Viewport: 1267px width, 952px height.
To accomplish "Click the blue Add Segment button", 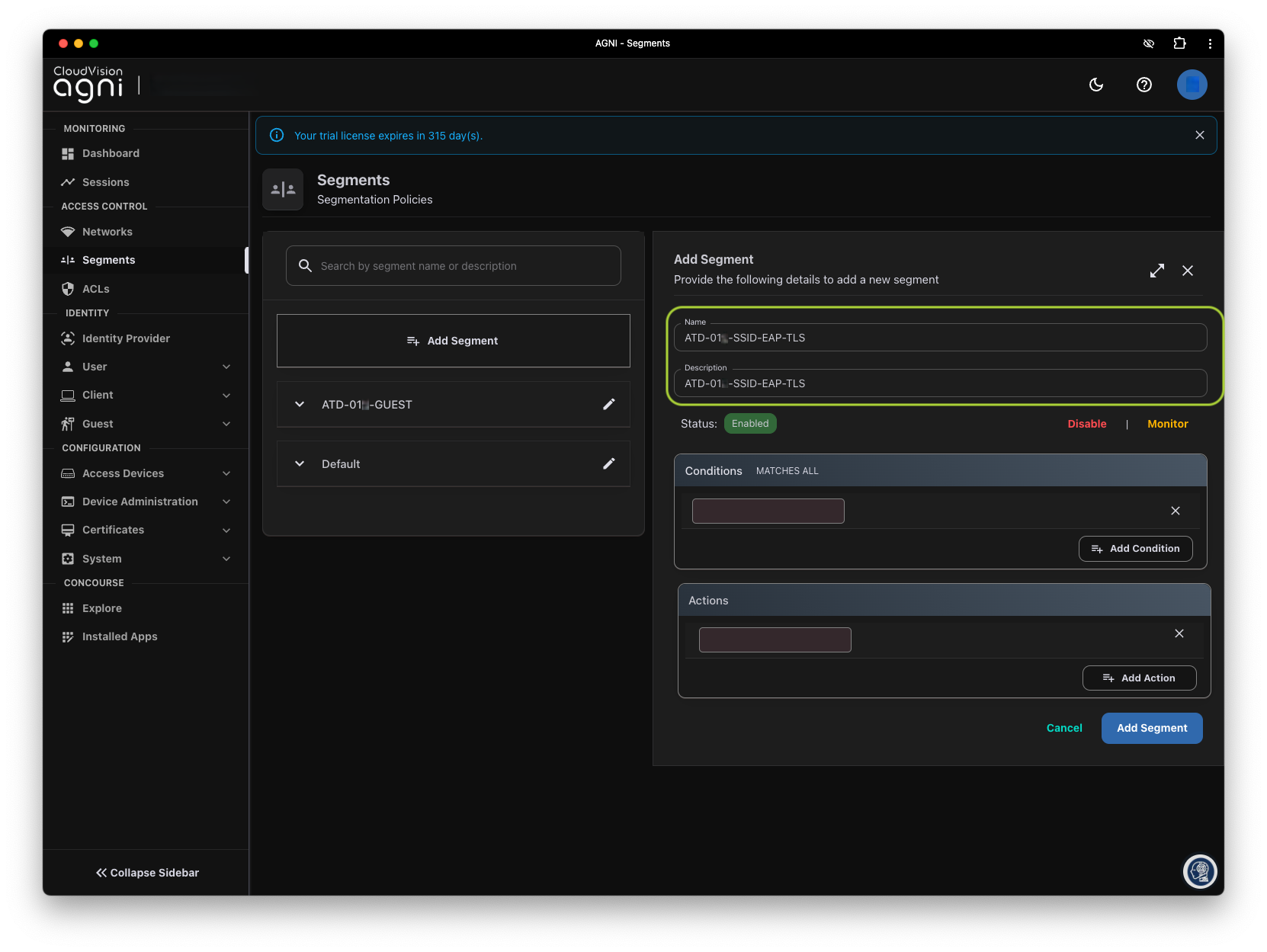I will pyautogui.click(x=1151, y=728).
